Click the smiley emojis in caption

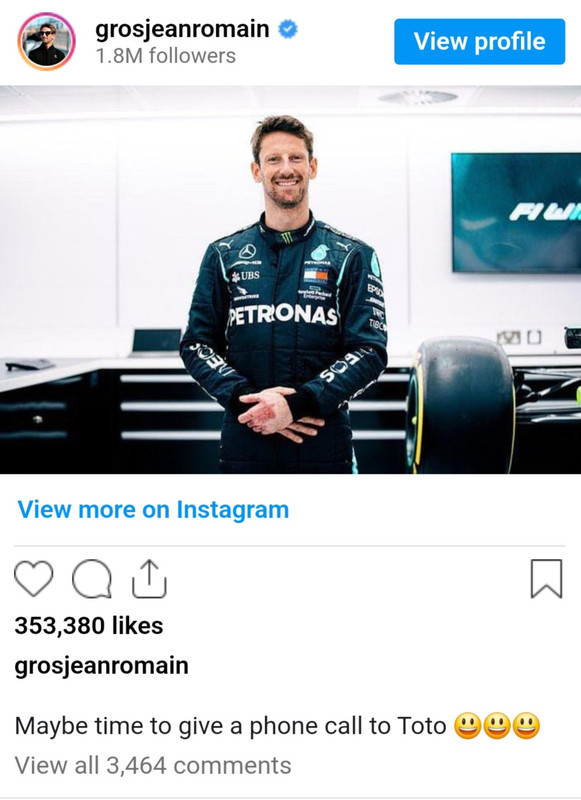click(497, 726)
